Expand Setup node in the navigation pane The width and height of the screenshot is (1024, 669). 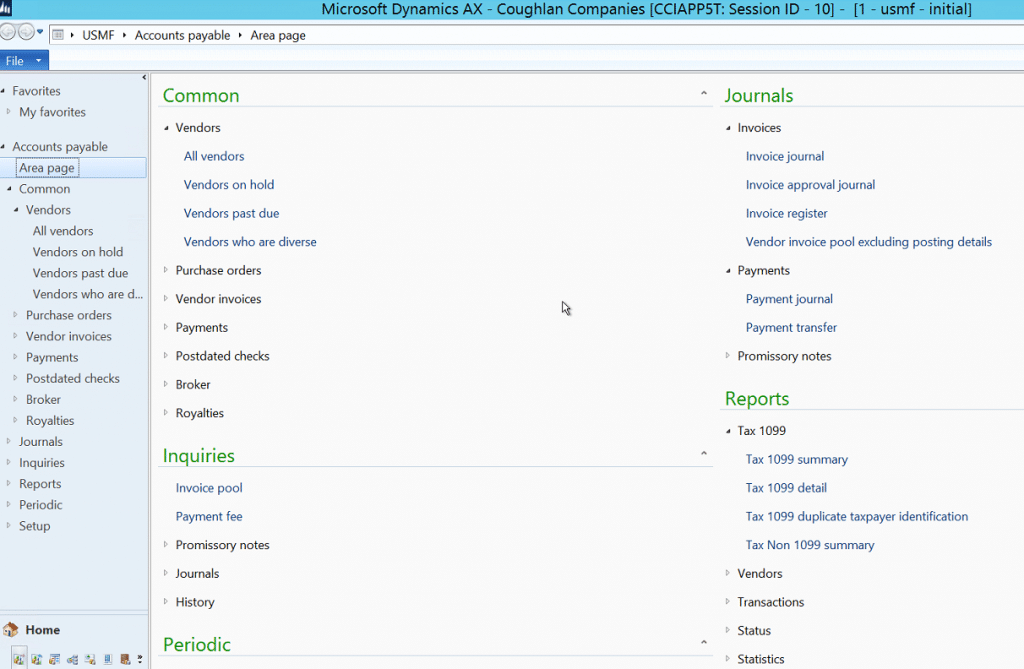point(8,526)
